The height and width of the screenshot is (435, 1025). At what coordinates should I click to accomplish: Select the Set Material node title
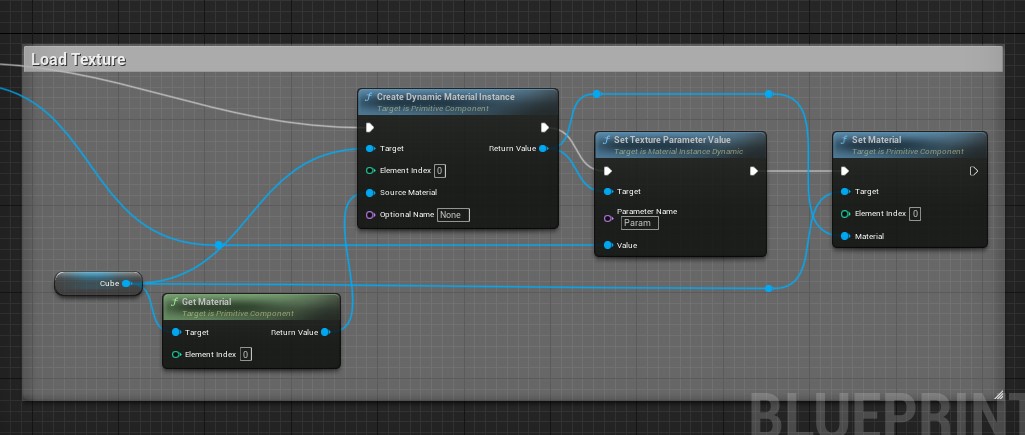click(876, 140)
